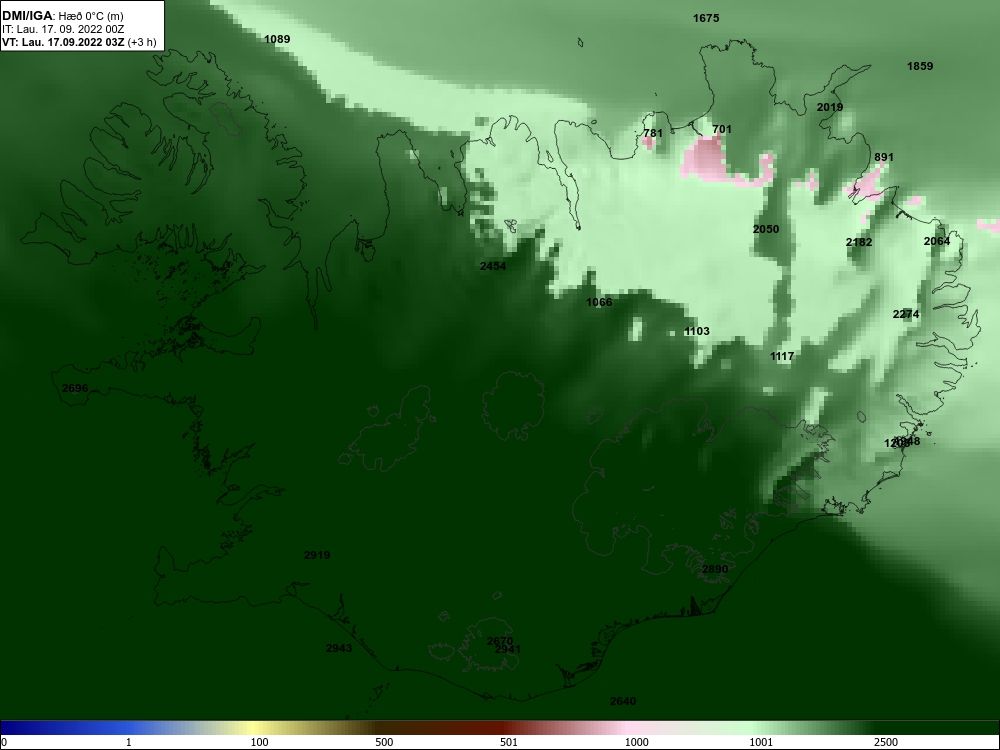Viewport: 1000px width, 750px height.
Task: Select the 2640 value offshore south
Action: click(622, 702)
